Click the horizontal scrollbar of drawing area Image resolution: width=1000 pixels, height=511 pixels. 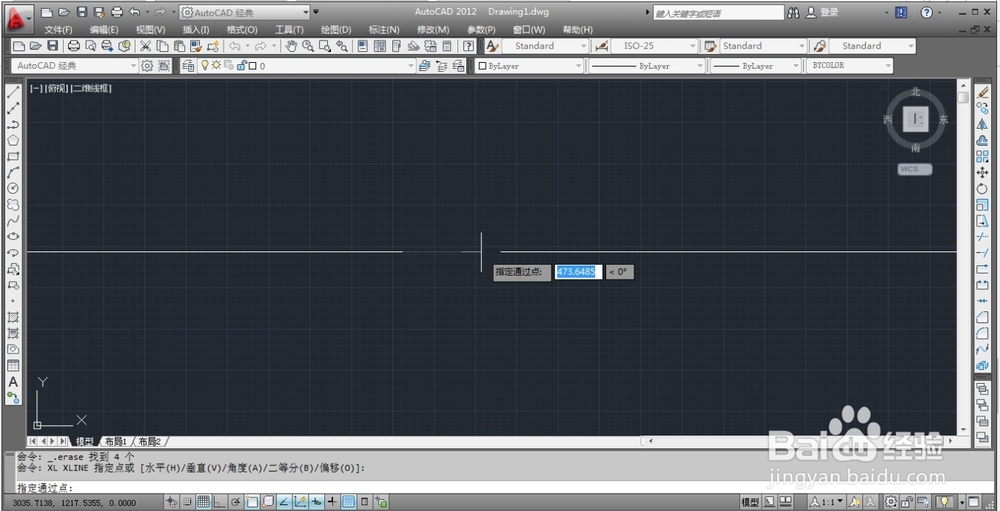[x=800, y=441]
